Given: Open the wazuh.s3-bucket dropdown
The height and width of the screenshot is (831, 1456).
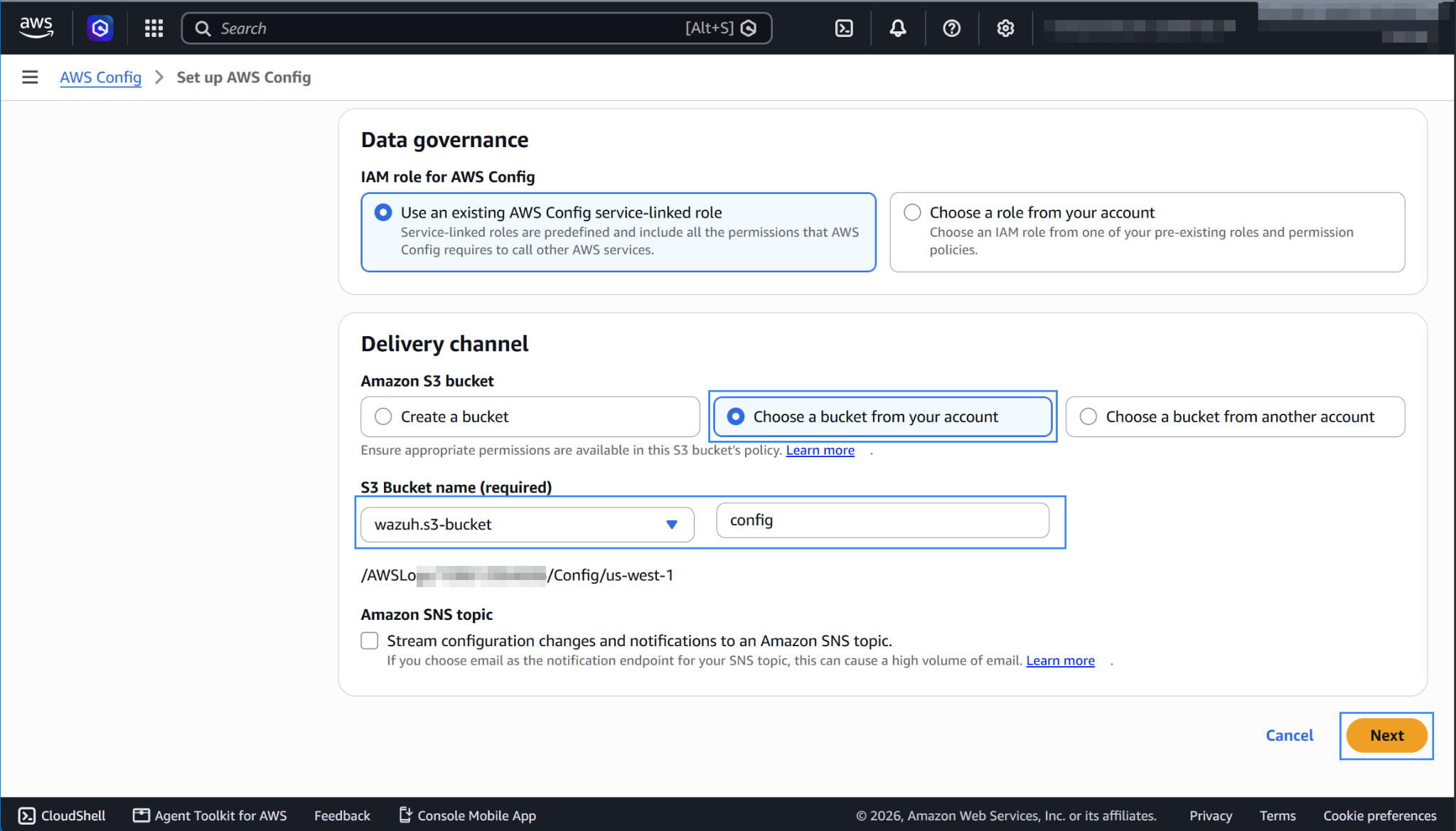Looking at the screenshot, I should [527, 525].
